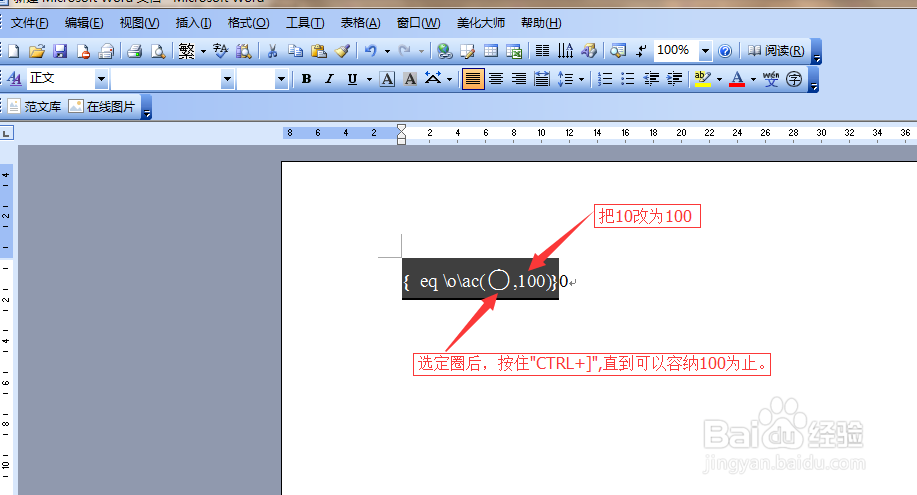
Task: Paste from the clipboard
Action: point(319,51)
